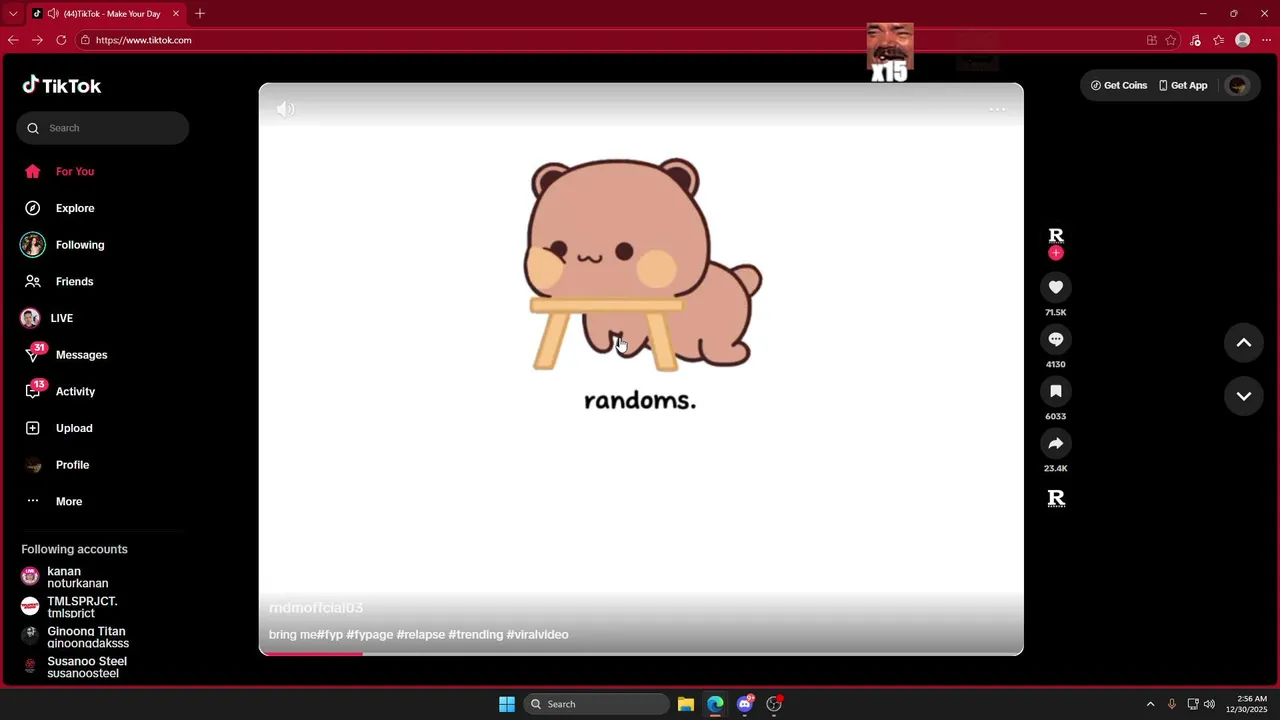Bookmark the video with favorites icon
Screen dimensions: 1280x720
pyautogui.click(x=1056, y=391)
